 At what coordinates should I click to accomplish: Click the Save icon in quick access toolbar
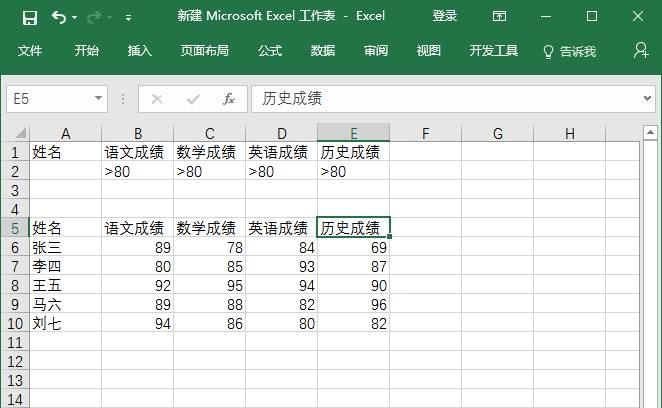click(x=30, y=18)
